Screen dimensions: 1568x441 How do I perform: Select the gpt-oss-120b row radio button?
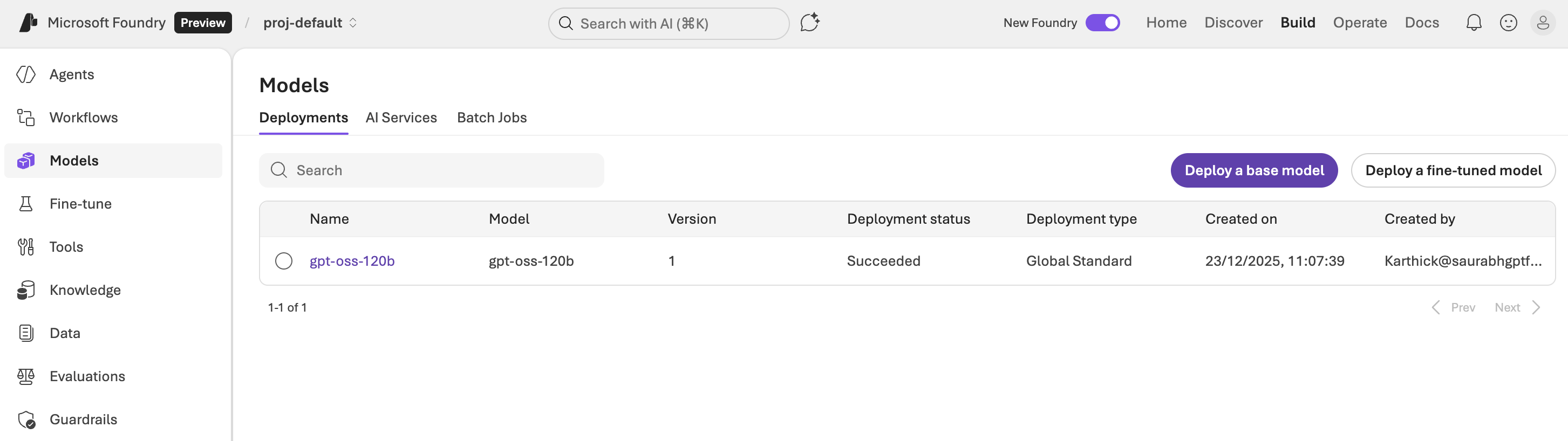pyautogui.click(x=284, y=261)
